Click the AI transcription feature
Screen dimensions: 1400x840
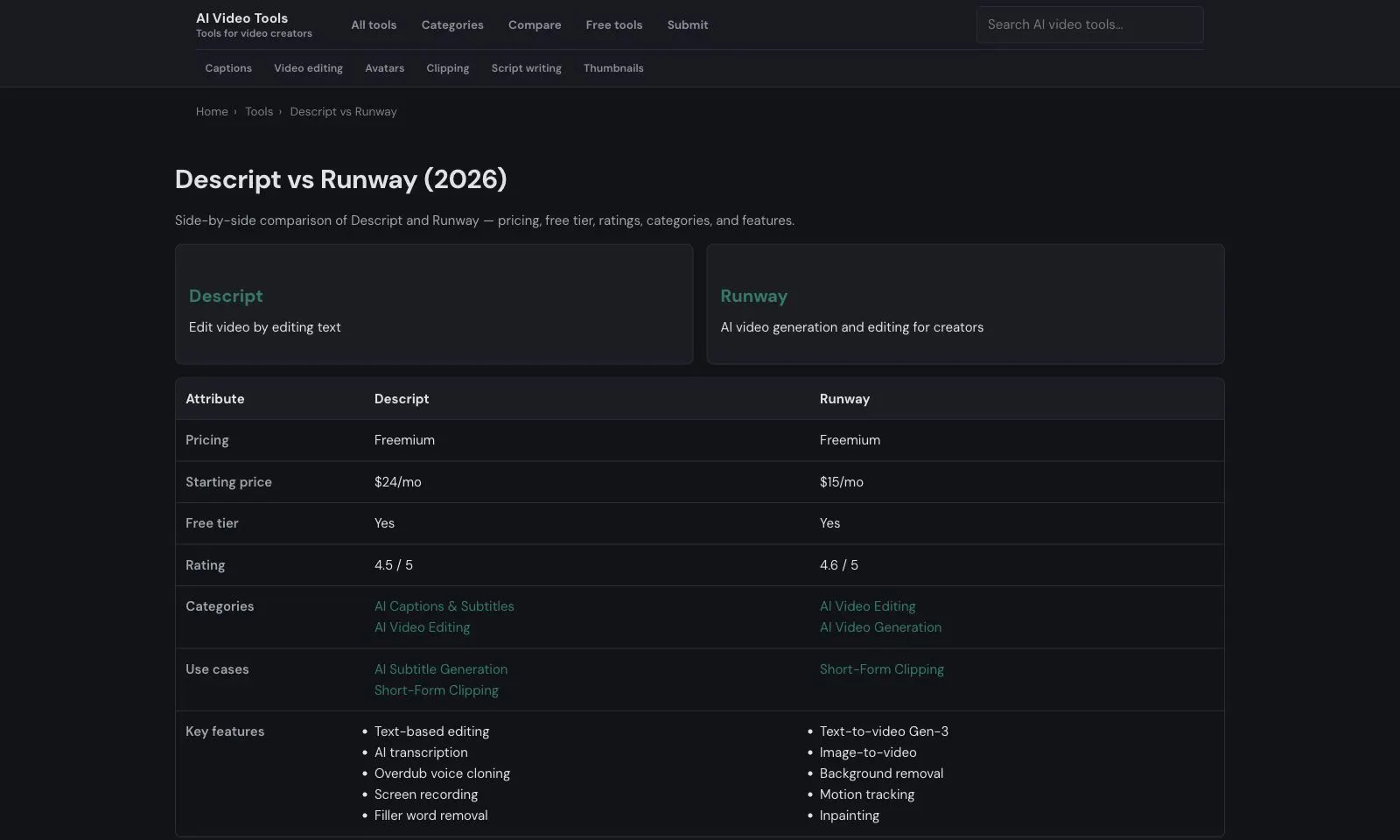[421, 752]
